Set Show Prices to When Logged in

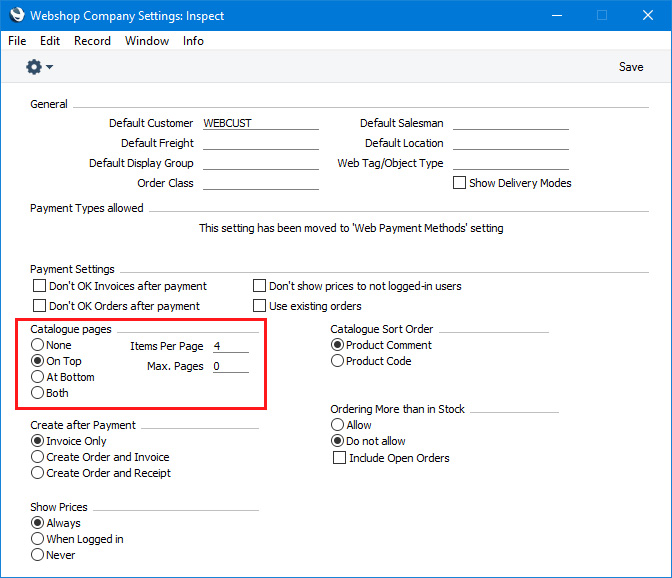point(38,539)
